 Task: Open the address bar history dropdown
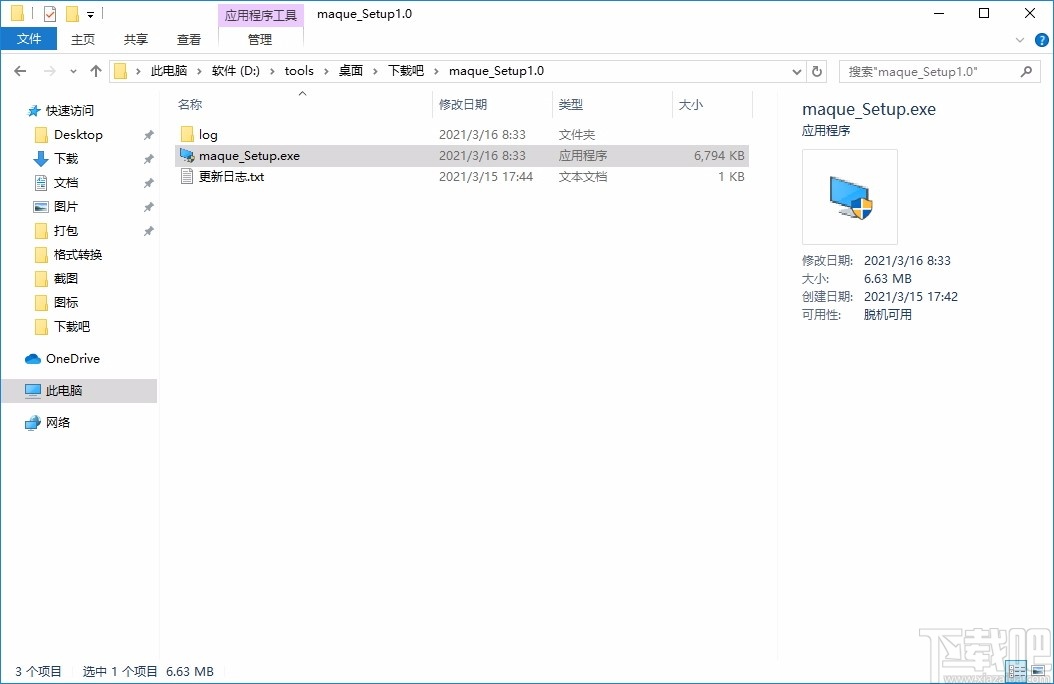tap(795, 71)
